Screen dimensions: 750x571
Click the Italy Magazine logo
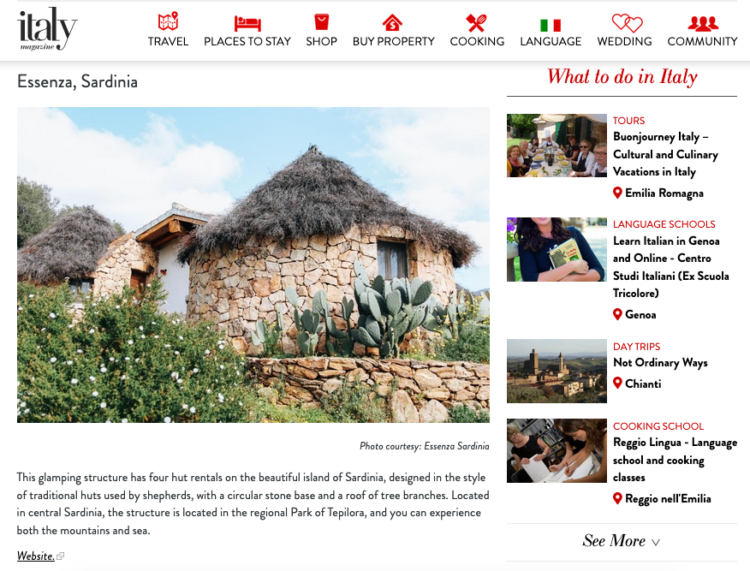pyautogui.click(x=47, y=29)
